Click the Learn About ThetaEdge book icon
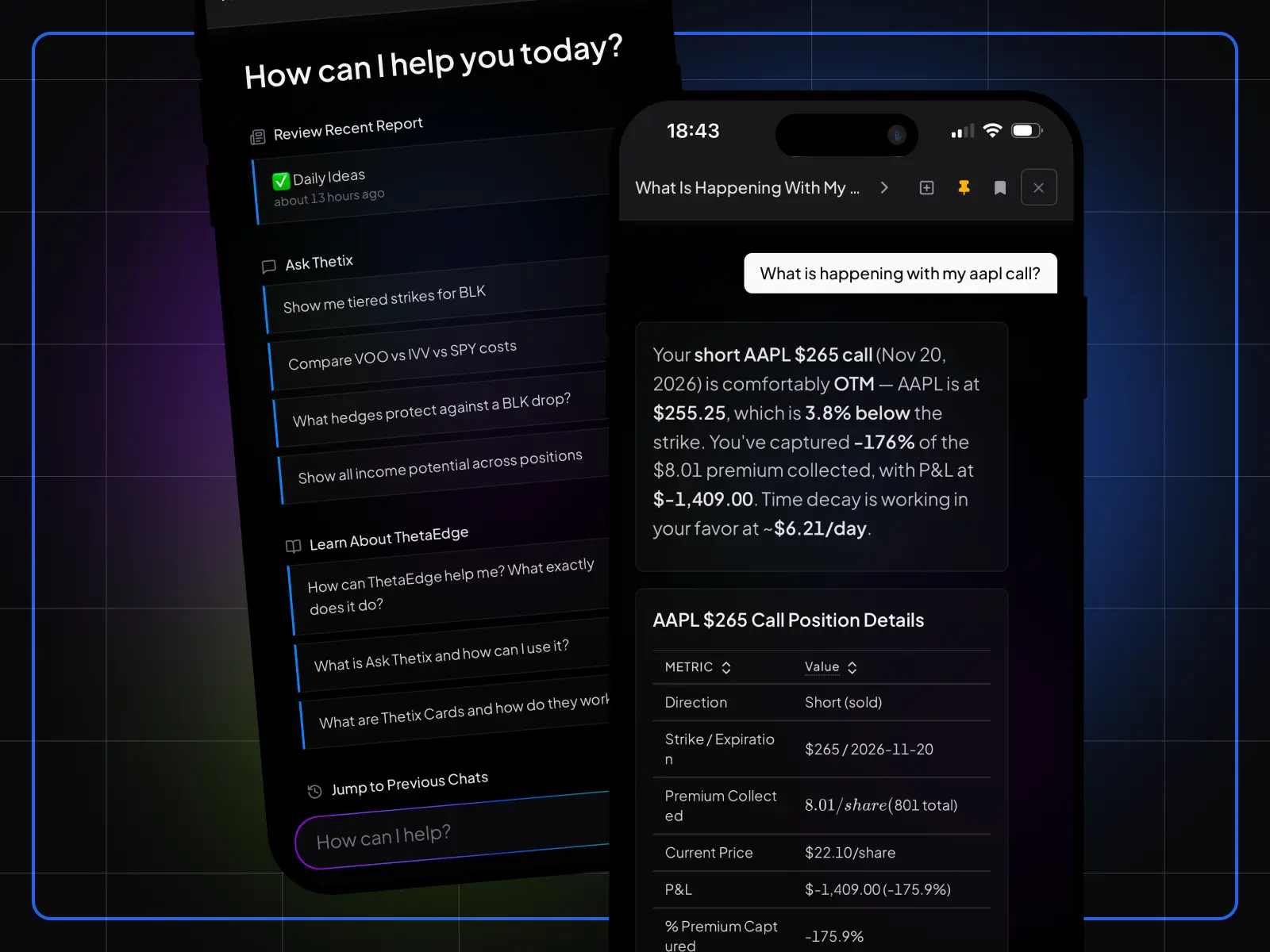Screen dimensions: 1270x952 point(293,546)
